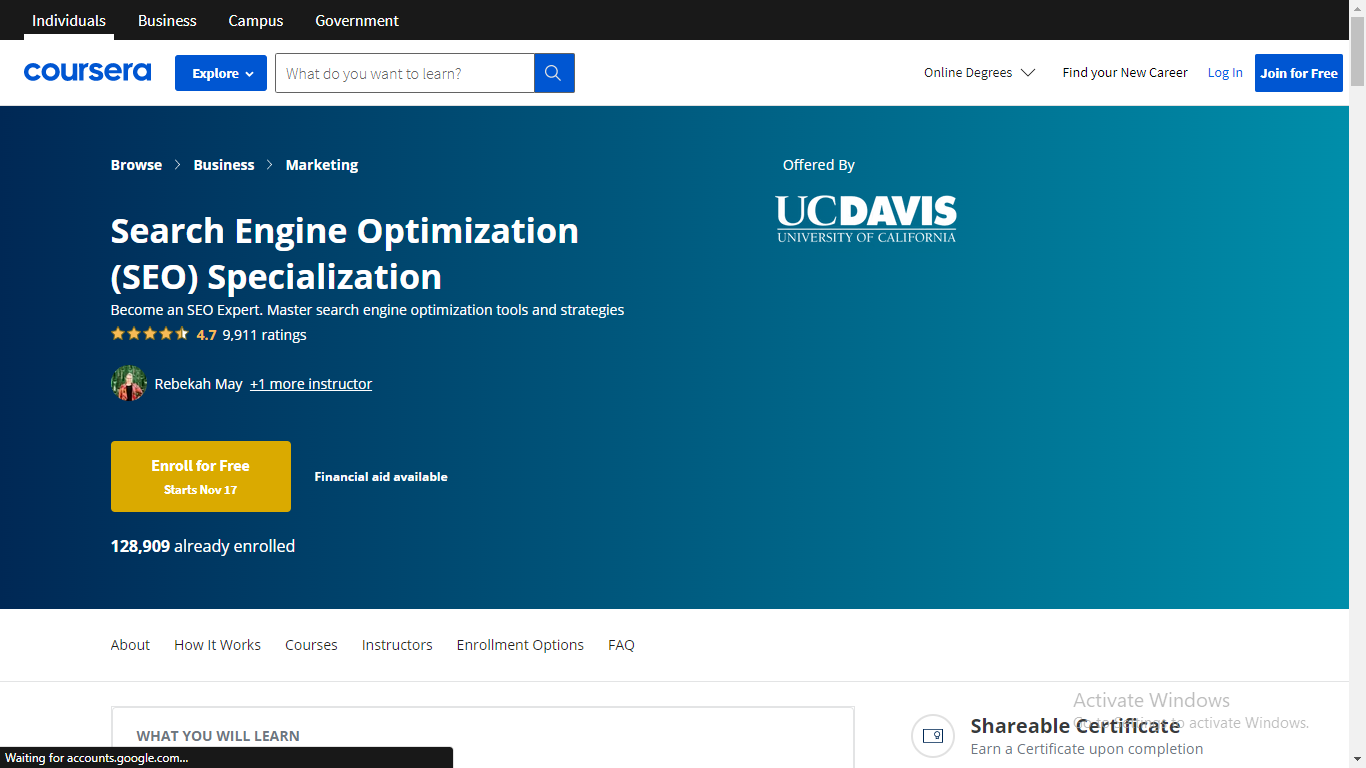Open the Government tab

pyautogui.click(x=357, y=20)
